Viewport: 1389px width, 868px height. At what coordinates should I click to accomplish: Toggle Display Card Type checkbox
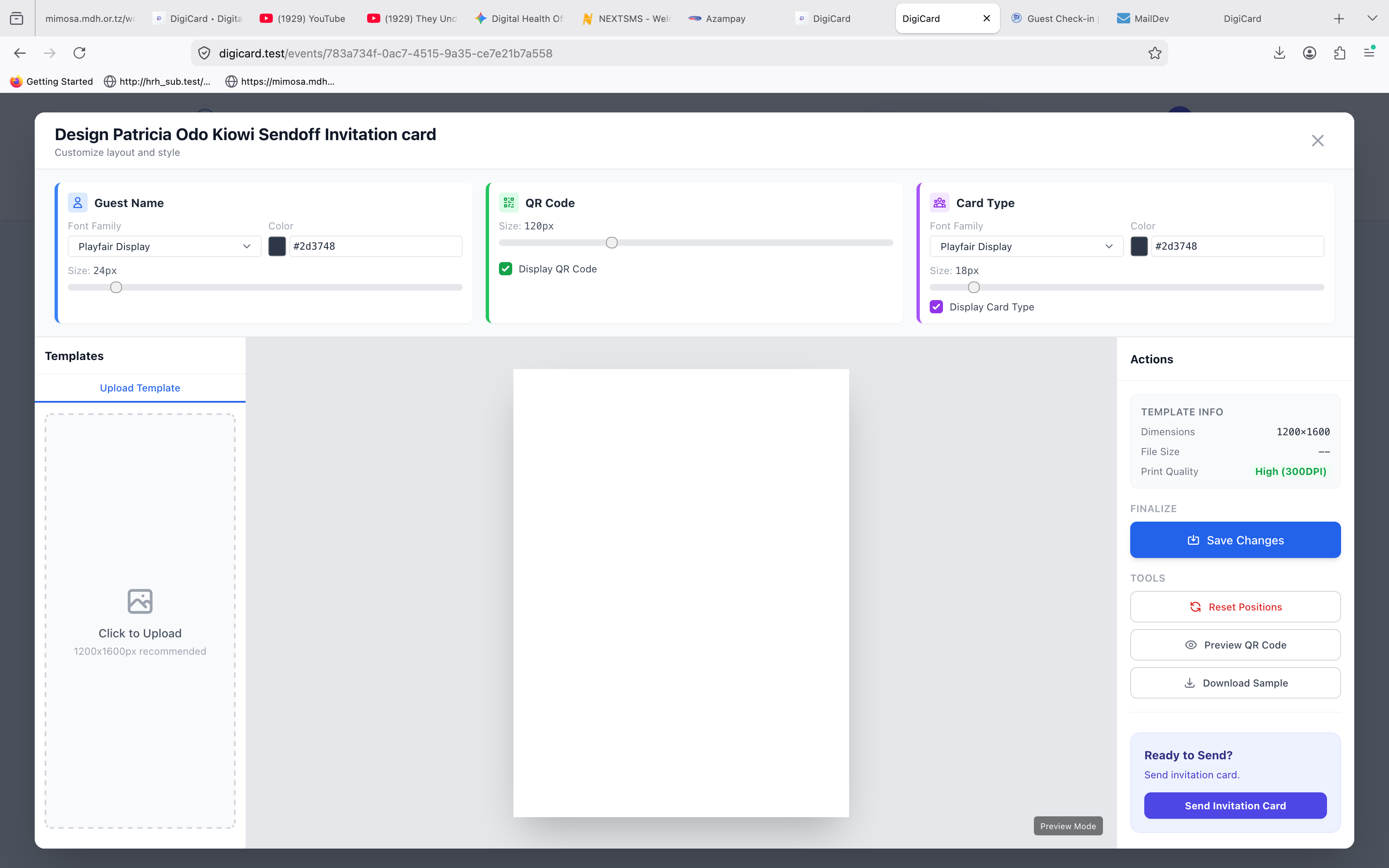[x=936, y=307]
